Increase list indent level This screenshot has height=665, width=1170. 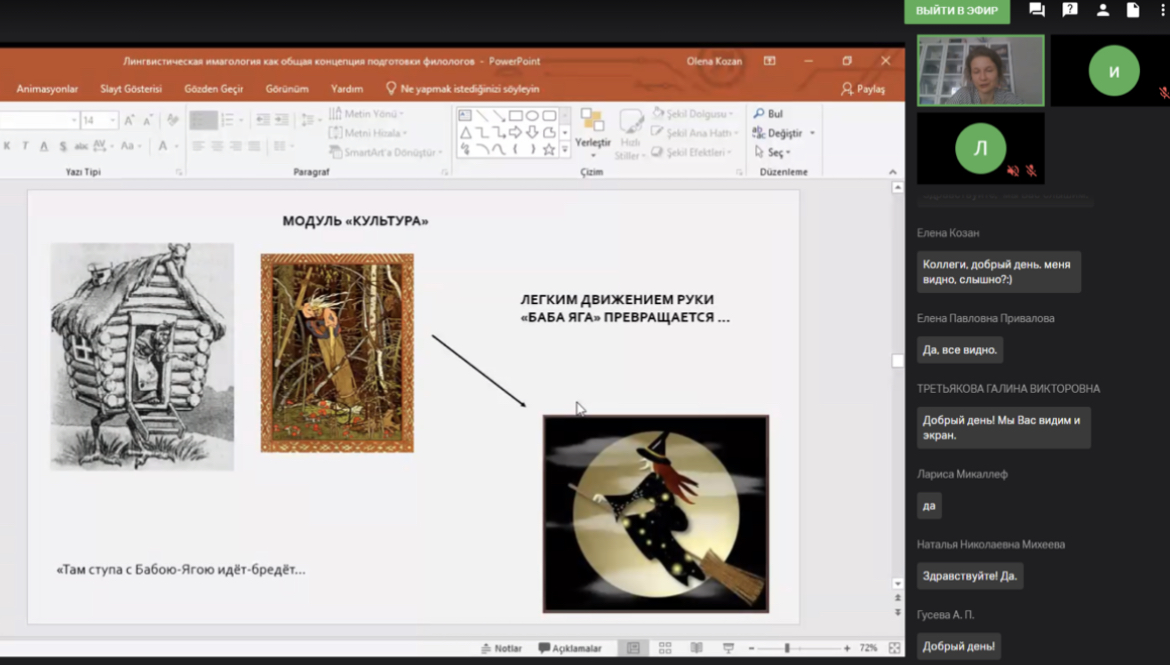tap(282, 120)
